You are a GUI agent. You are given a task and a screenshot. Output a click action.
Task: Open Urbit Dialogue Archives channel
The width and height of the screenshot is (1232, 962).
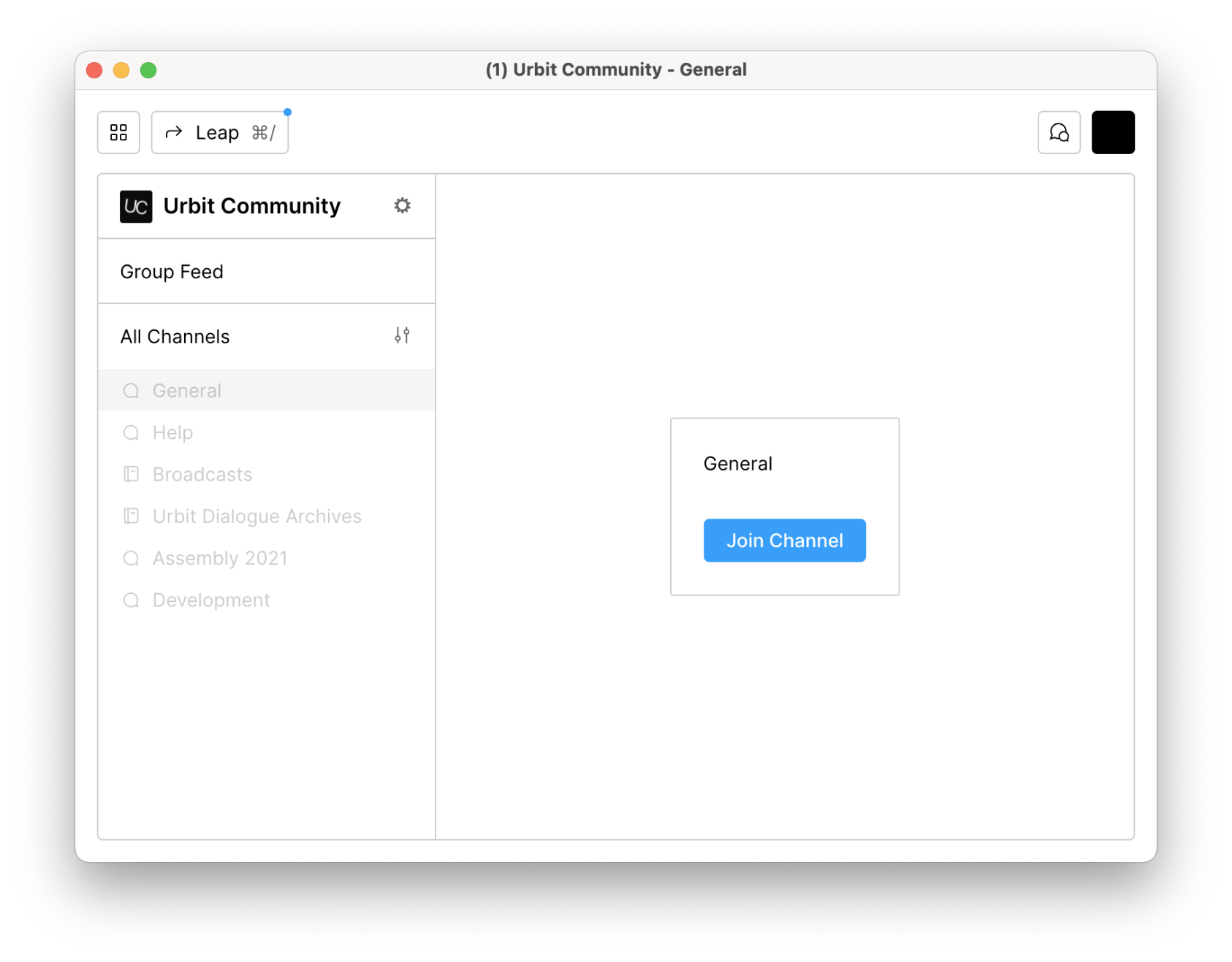[x=267, y=516]
